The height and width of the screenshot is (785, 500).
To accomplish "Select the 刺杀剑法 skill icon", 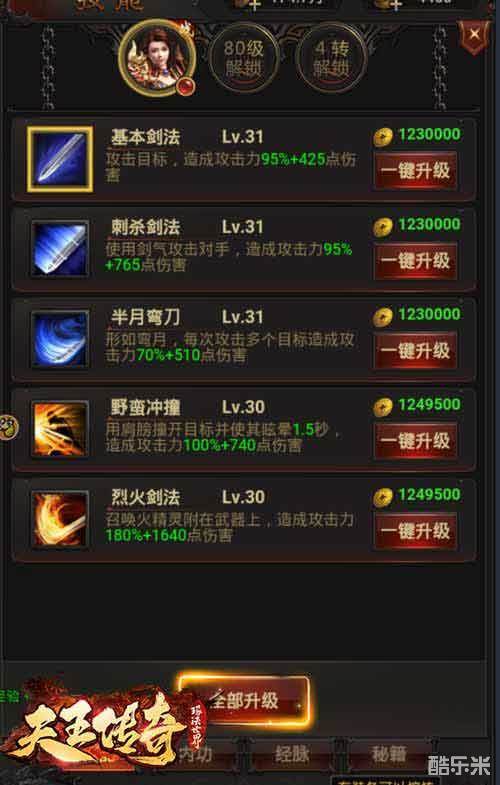I will (60, 249).
